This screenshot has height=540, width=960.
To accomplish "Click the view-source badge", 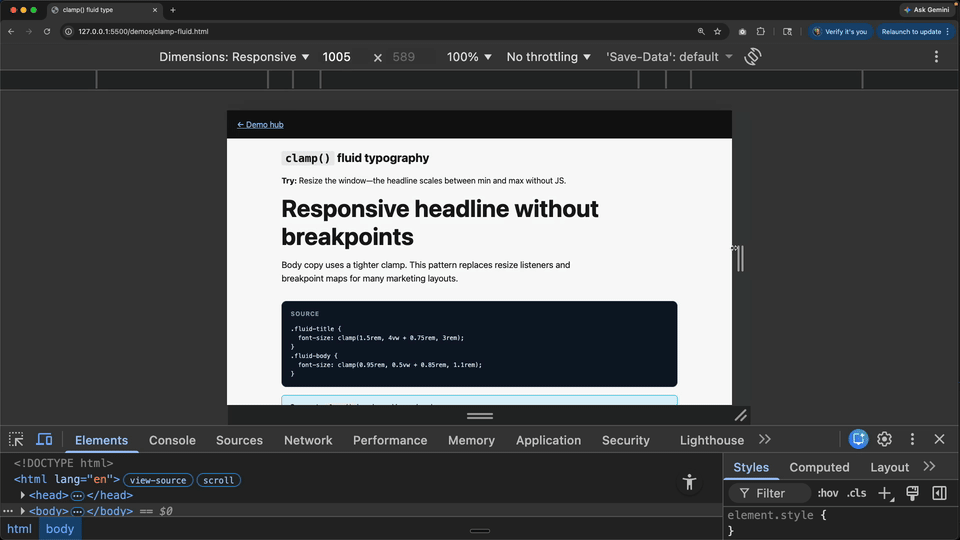I will pyautogui.click(x=158, y=480).
